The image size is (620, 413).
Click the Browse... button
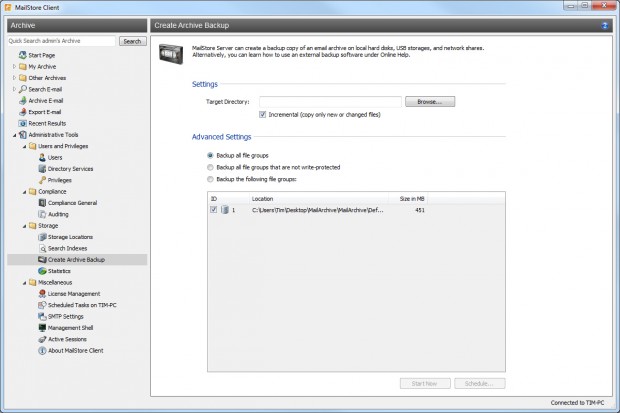point(430,102)
